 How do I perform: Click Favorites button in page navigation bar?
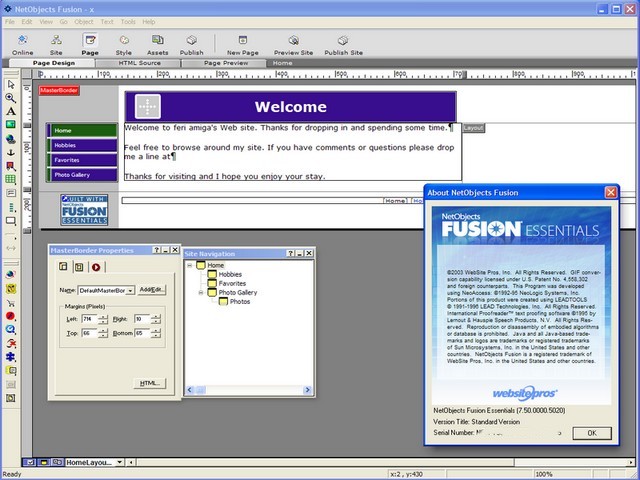click(82, 160)
